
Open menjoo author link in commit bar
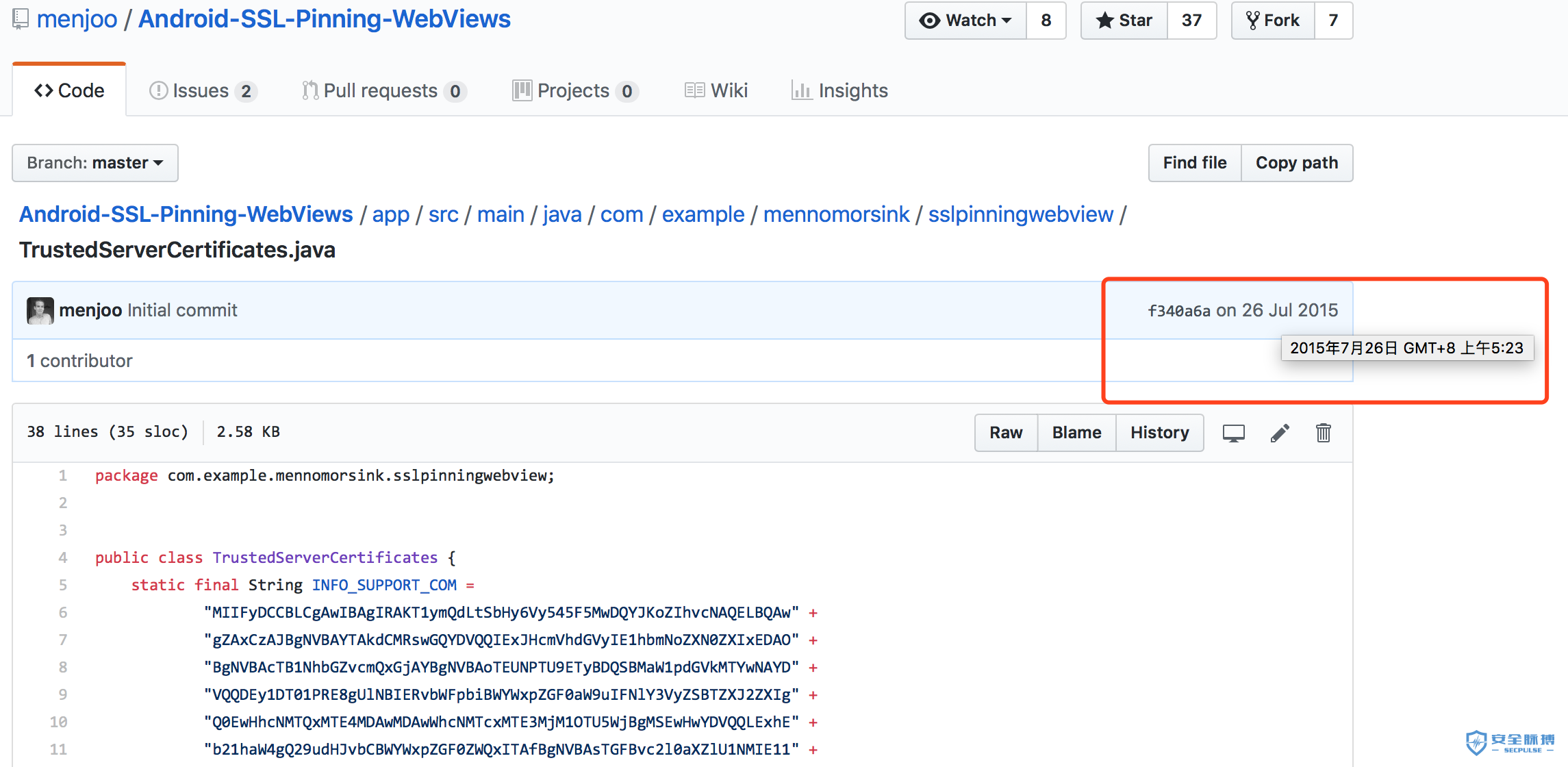pyautogui.click(x=90, y=310)
